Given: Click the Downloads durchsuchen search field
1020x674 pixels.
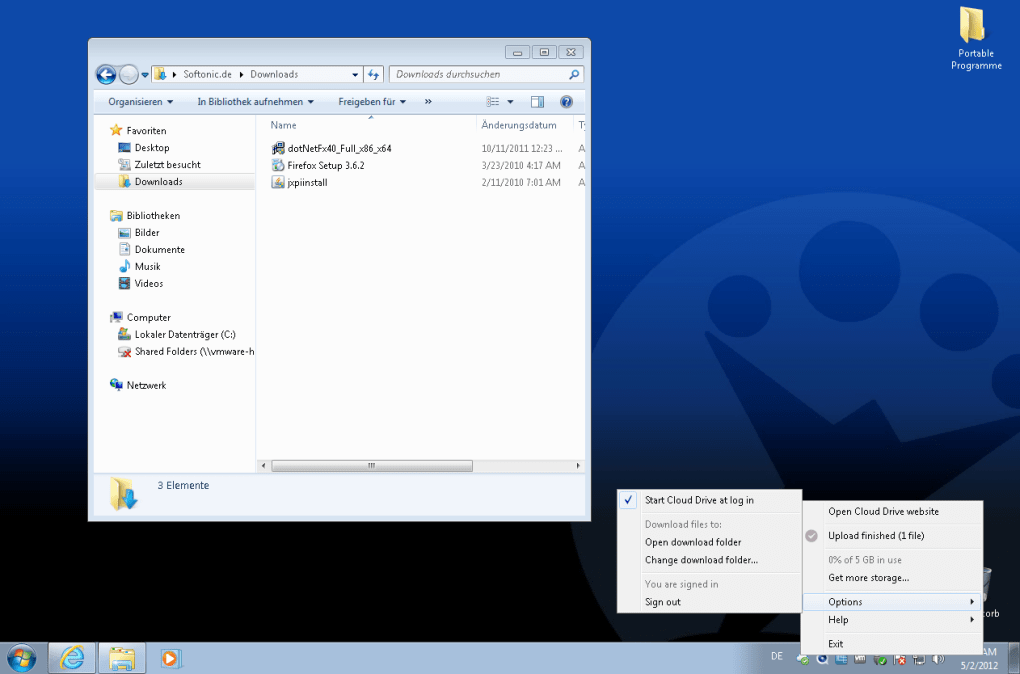Looking at the screenshot, I should [478, 74].
